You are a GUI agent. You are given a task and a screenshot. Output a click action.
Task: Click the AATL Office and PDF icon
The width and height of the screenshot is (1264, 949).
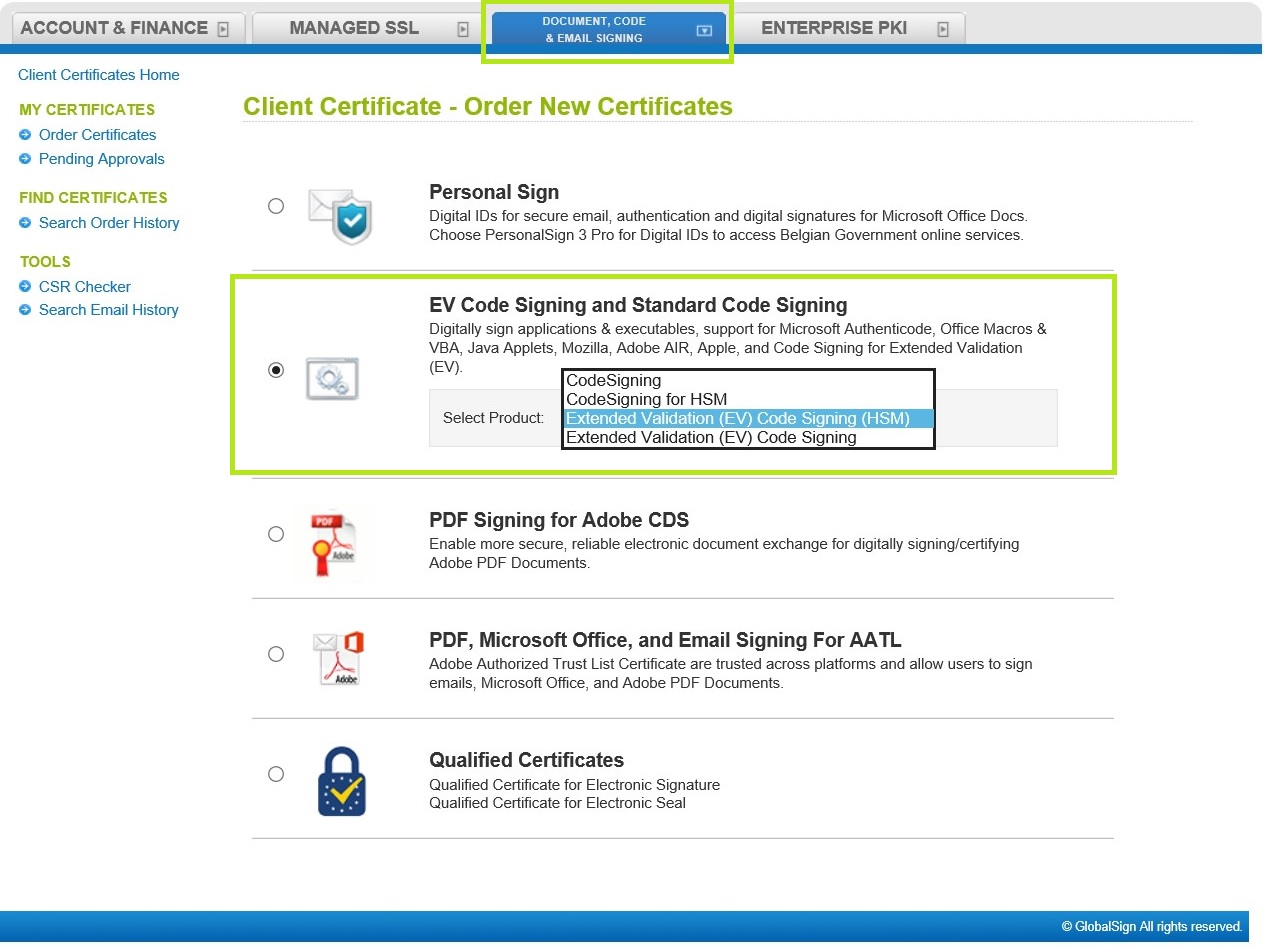click(337, 658)
